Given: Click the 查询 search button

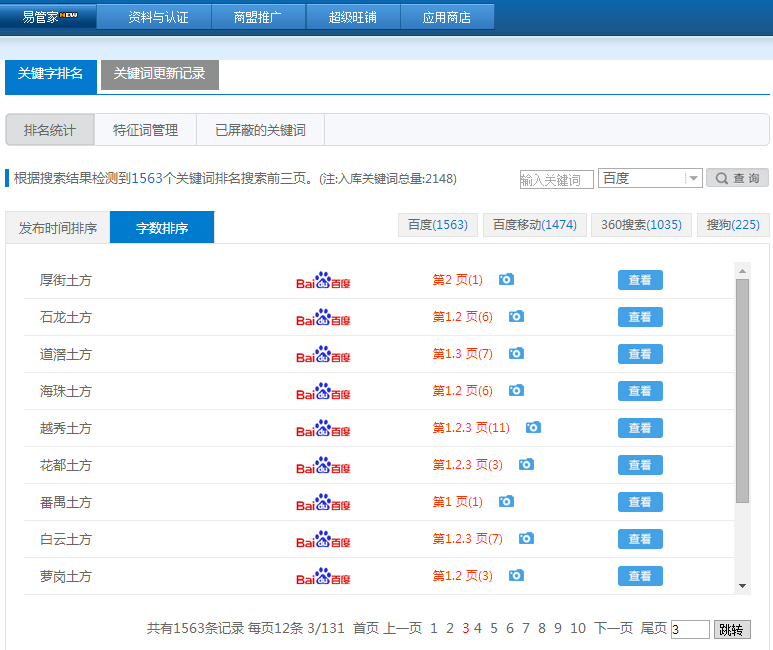Looking at the screenshot, I should point(737,179).
